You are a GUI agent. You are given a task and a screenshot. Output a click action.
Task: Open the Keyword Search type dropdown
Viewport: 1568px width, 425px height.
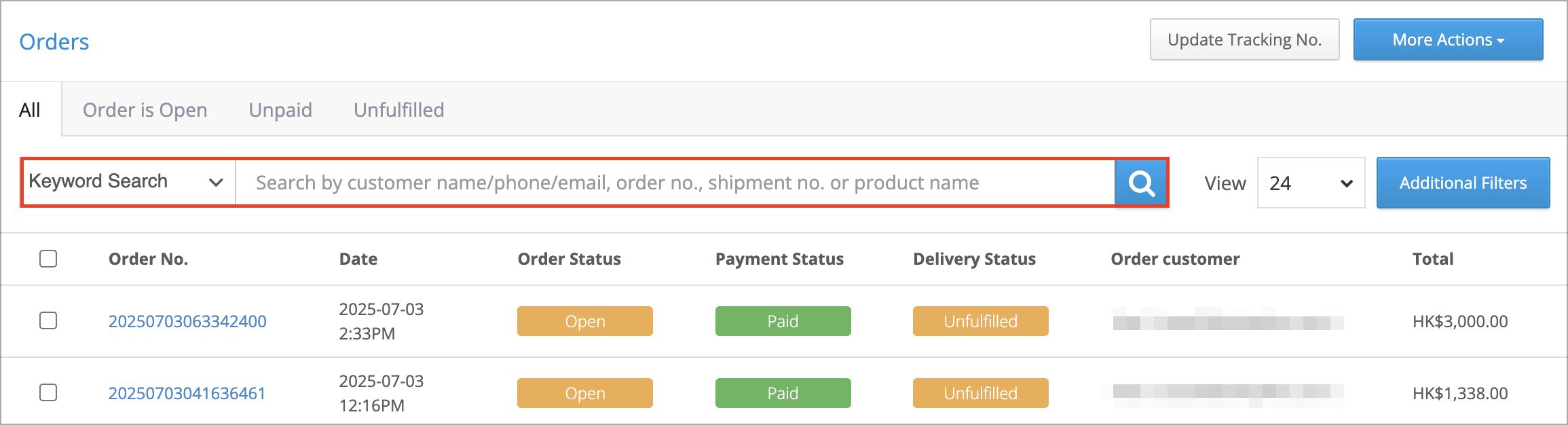point(129,182)
